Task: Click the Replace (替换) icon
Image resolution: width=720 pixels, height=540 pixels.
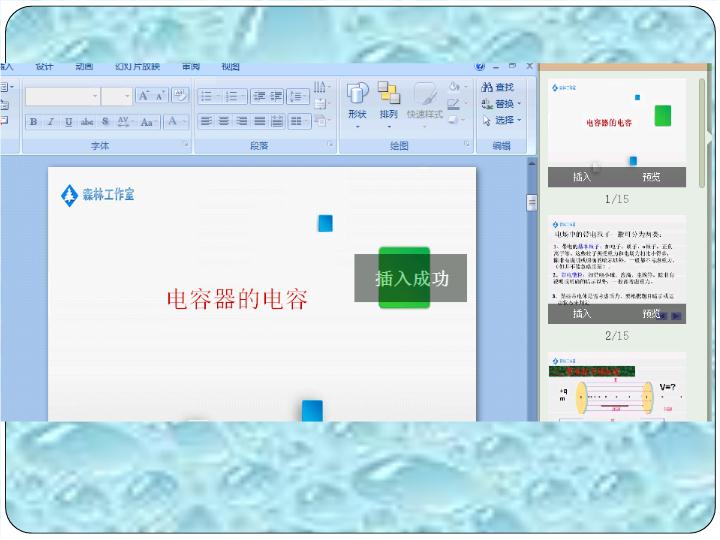Action: click(487, 104)
